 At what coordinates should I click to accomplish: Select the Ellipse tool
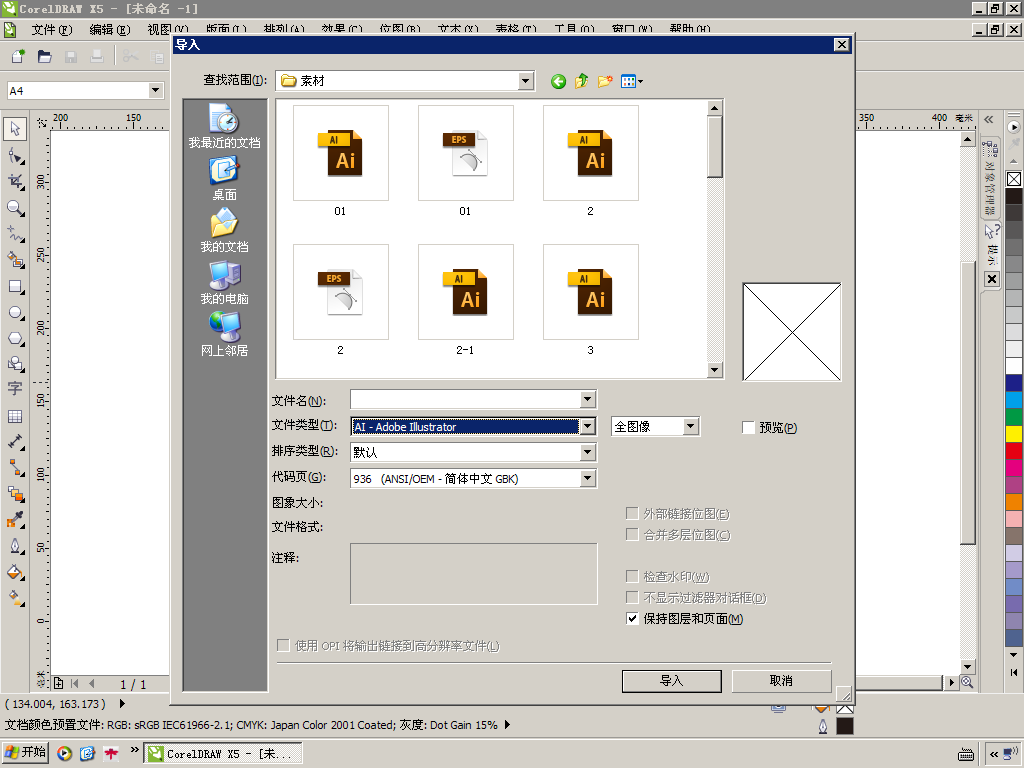click(15, 313)
